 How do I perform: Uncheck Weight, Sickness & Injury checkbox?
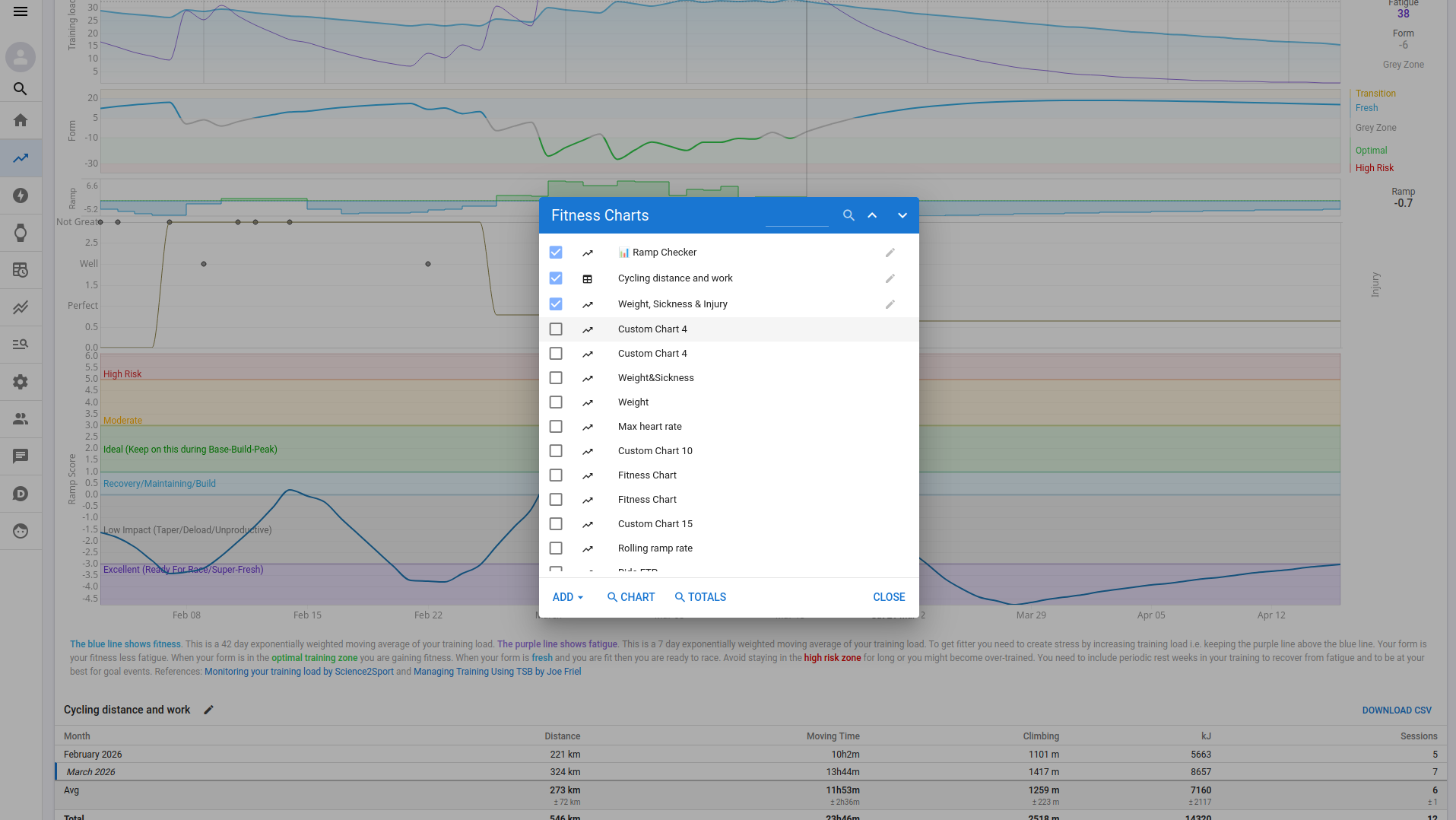556,304
